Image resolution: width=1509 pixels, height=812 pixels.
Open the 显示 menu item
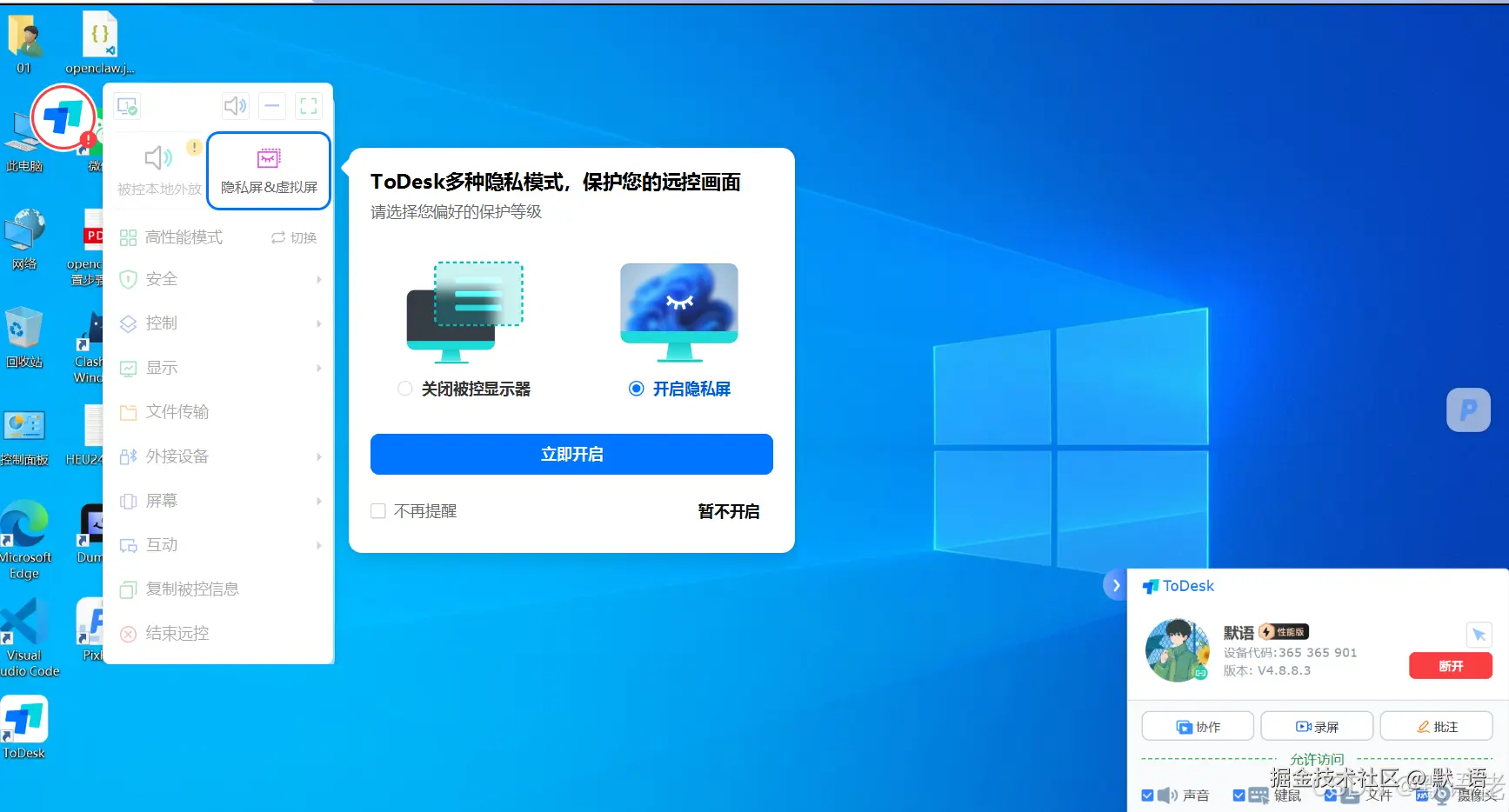(x=219, y=368)
